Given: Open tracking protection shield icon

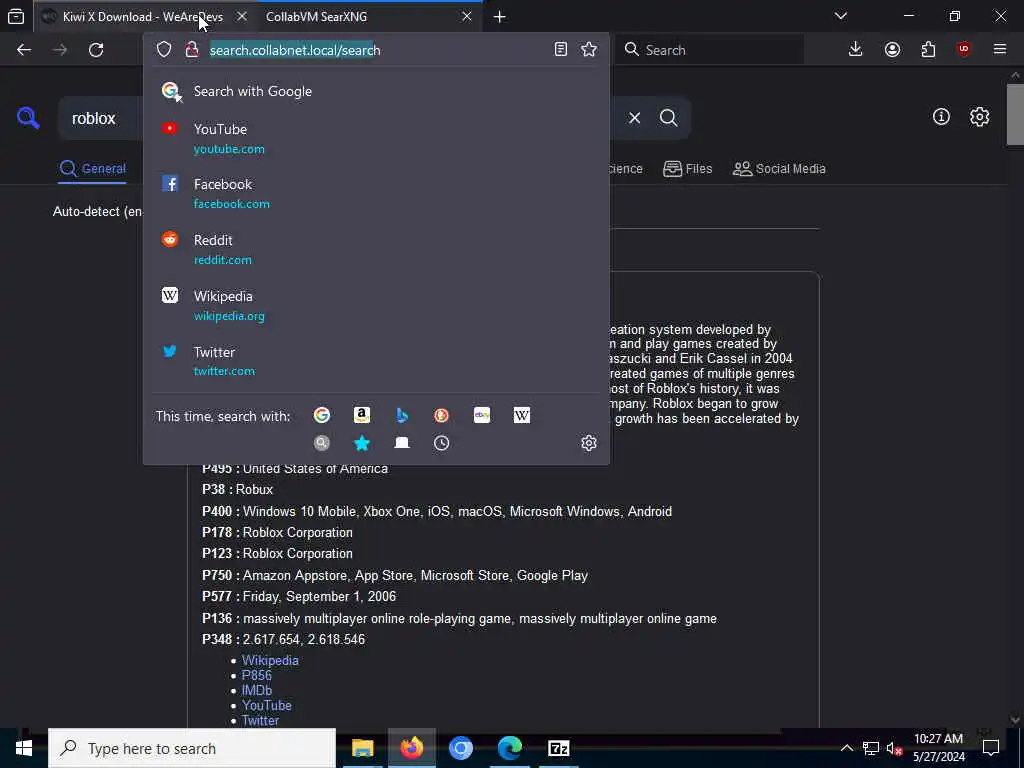Looking at the screenshot, I should [164, 50].
